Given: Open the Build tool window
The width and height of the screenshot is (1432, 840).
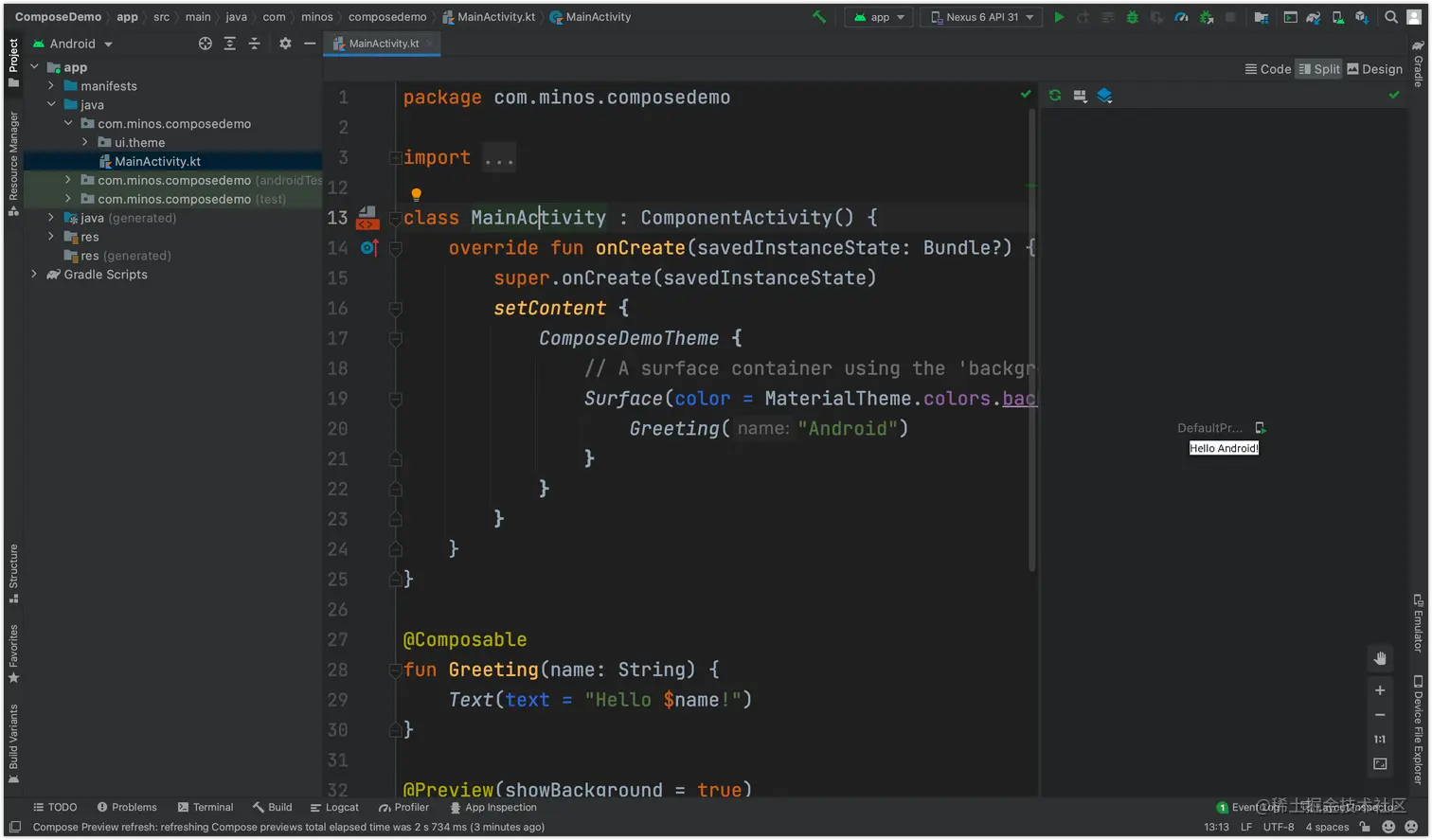Looking at the screenshot, I should (273, 808).
